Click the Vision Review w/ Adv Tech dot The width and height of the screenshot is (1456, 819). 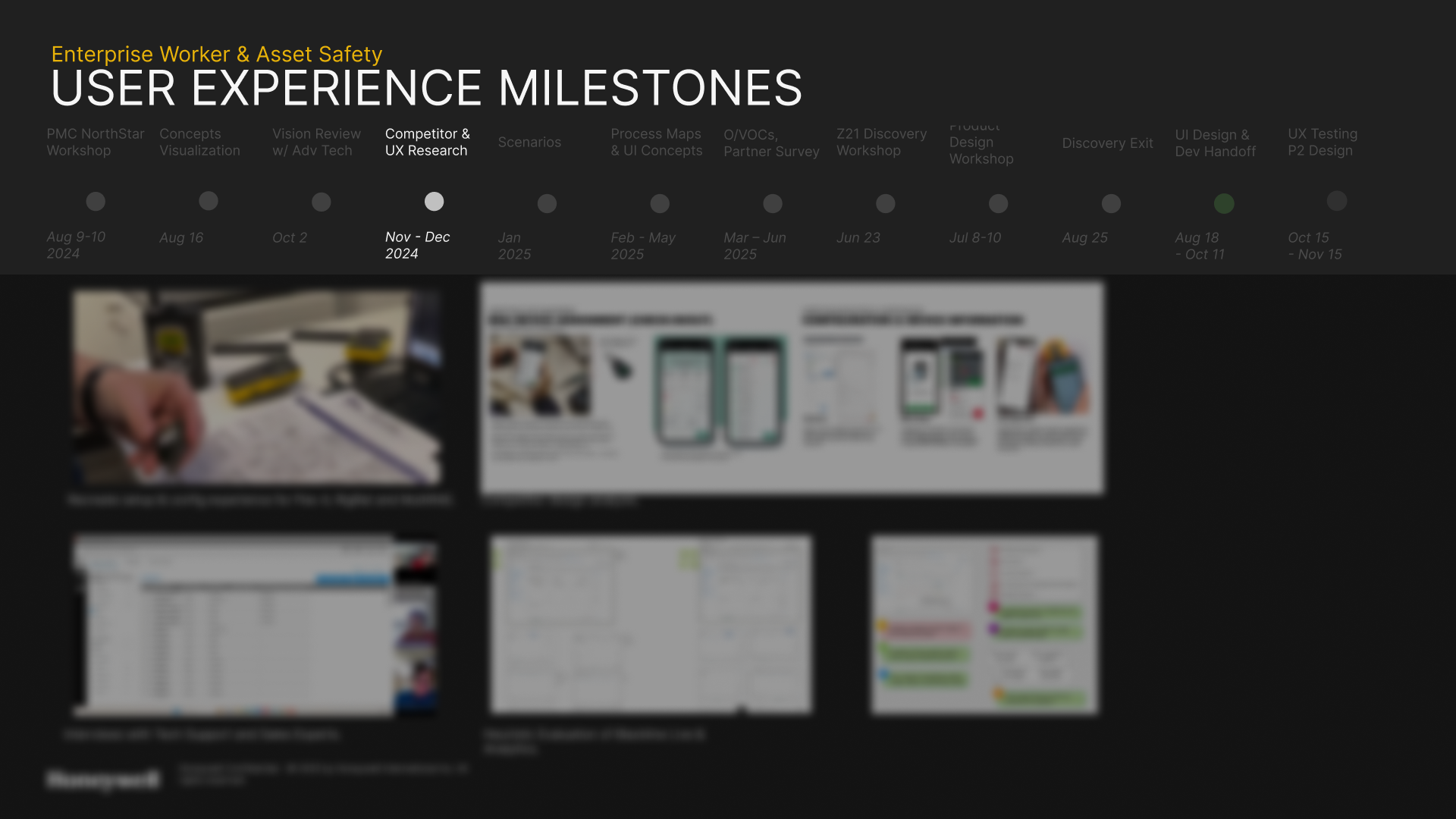tap(322, 202)
